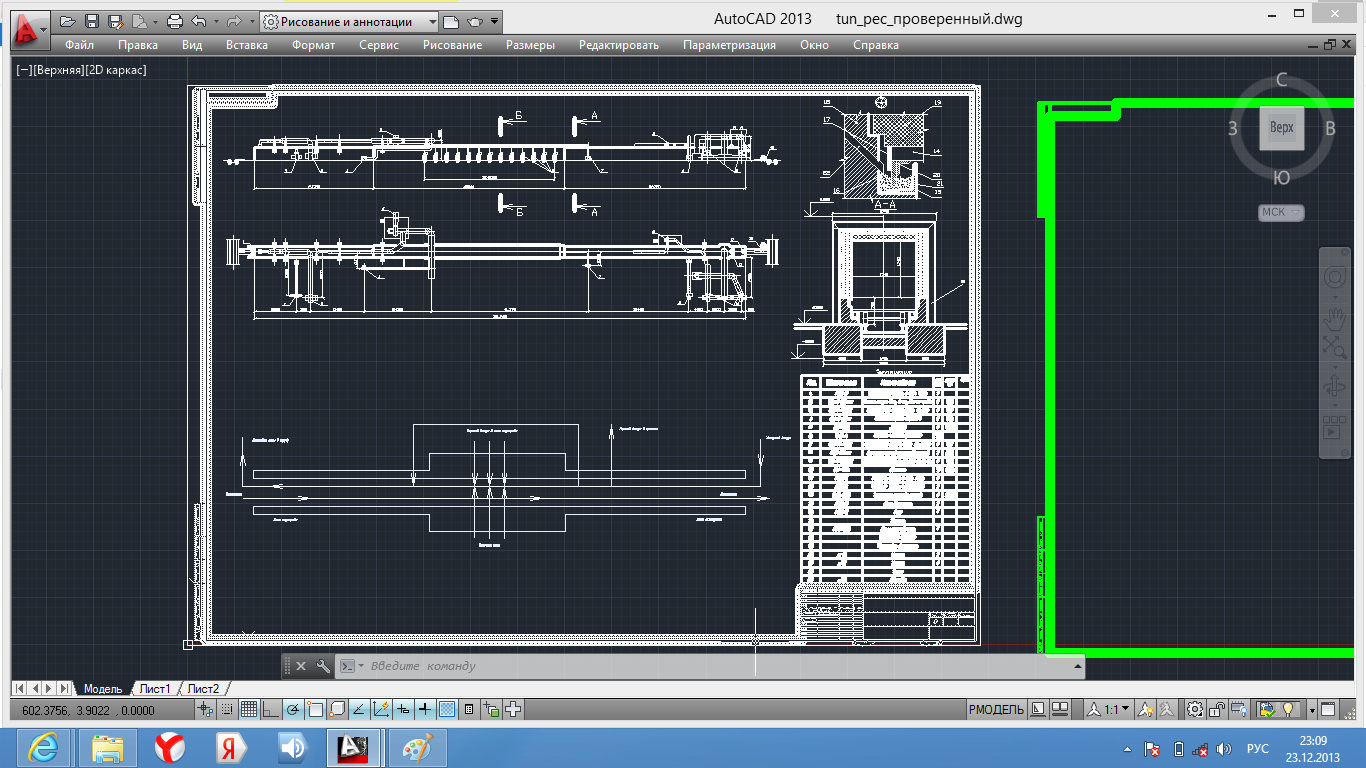This screenshot has width=1366, height=768.
Task: Toggle snap mode in status bar
Action: pyautogui.click(x=228, y=710)
